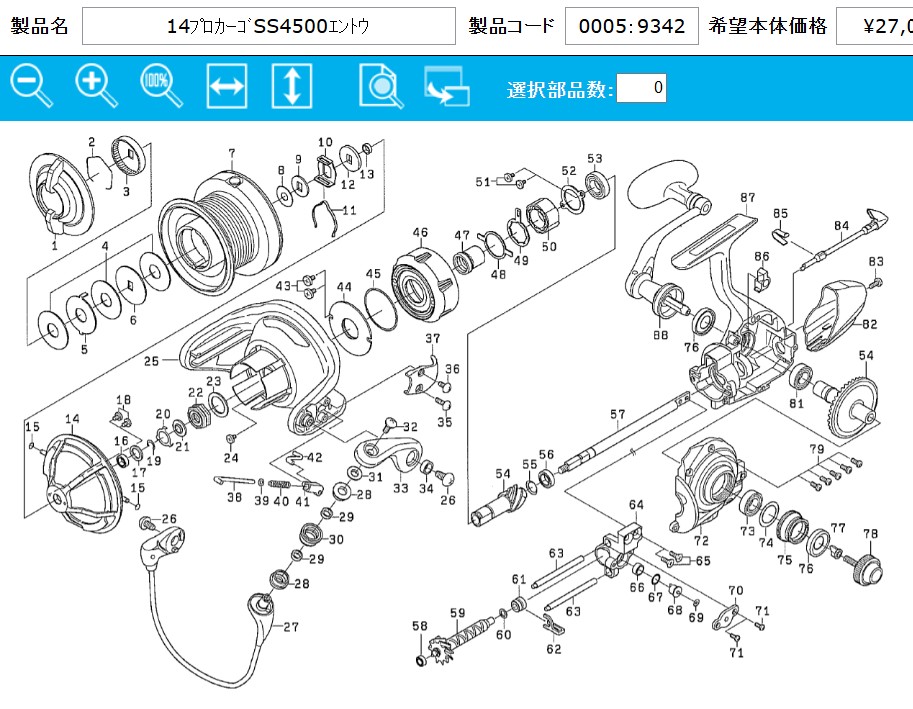Select part number 18 label
The image size is (913, 709).
pyautogui.click(x=123, y=399)
